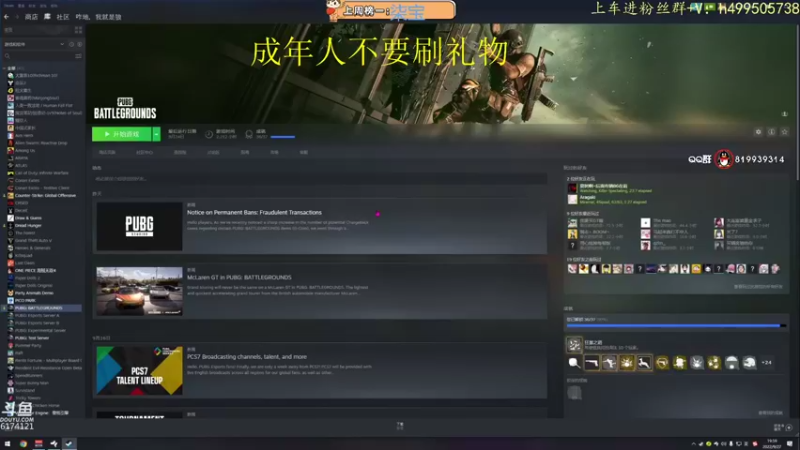This screenshot has width=800, height=450.
Task: Open the magnifier achievement icon
Action: click(574, 363)
